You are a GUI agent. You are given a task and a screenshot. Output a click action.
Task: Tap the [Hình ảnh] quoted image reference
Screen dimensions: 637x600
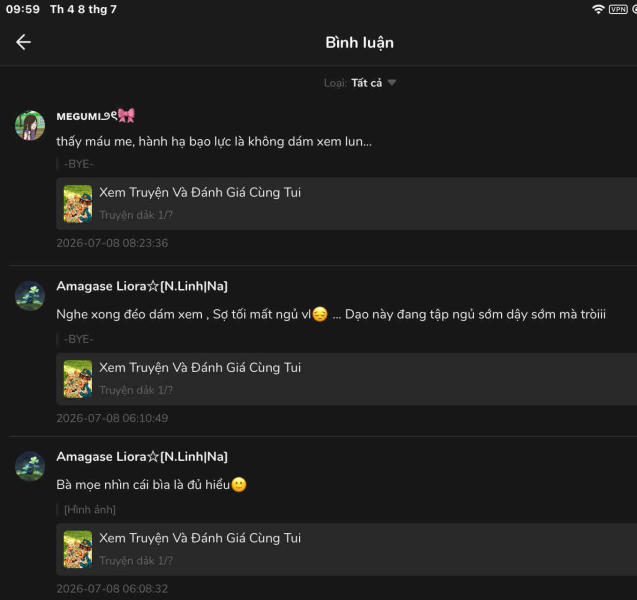tap(90, 509)
